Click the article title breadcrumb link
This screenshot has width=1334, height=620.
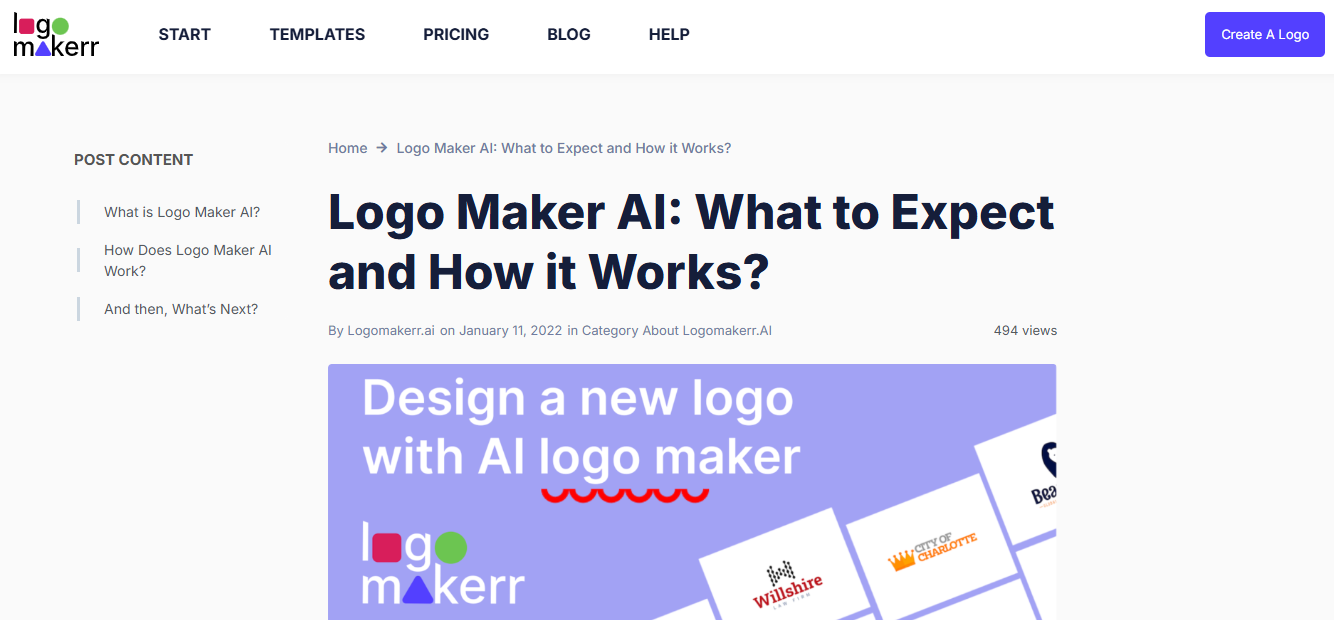point(564,148)
